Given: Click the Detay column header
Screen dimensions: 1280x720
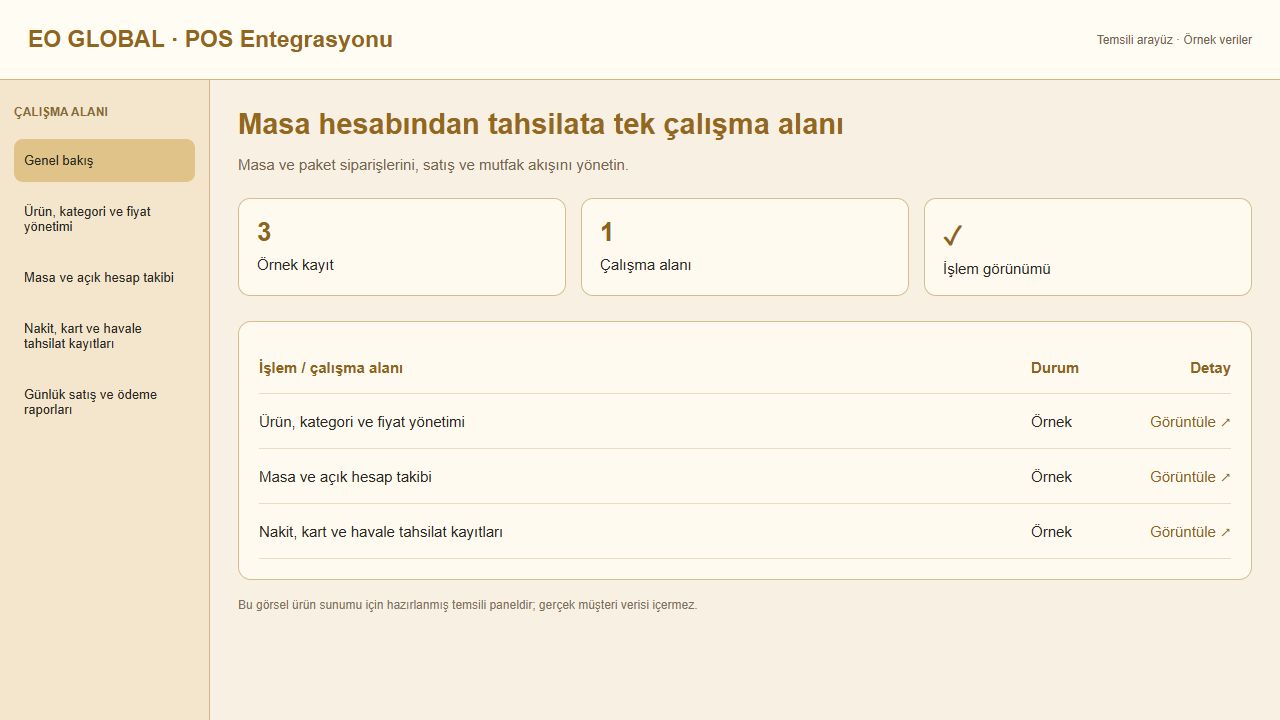Looking at the screenshot, I should coord(1210,368).
